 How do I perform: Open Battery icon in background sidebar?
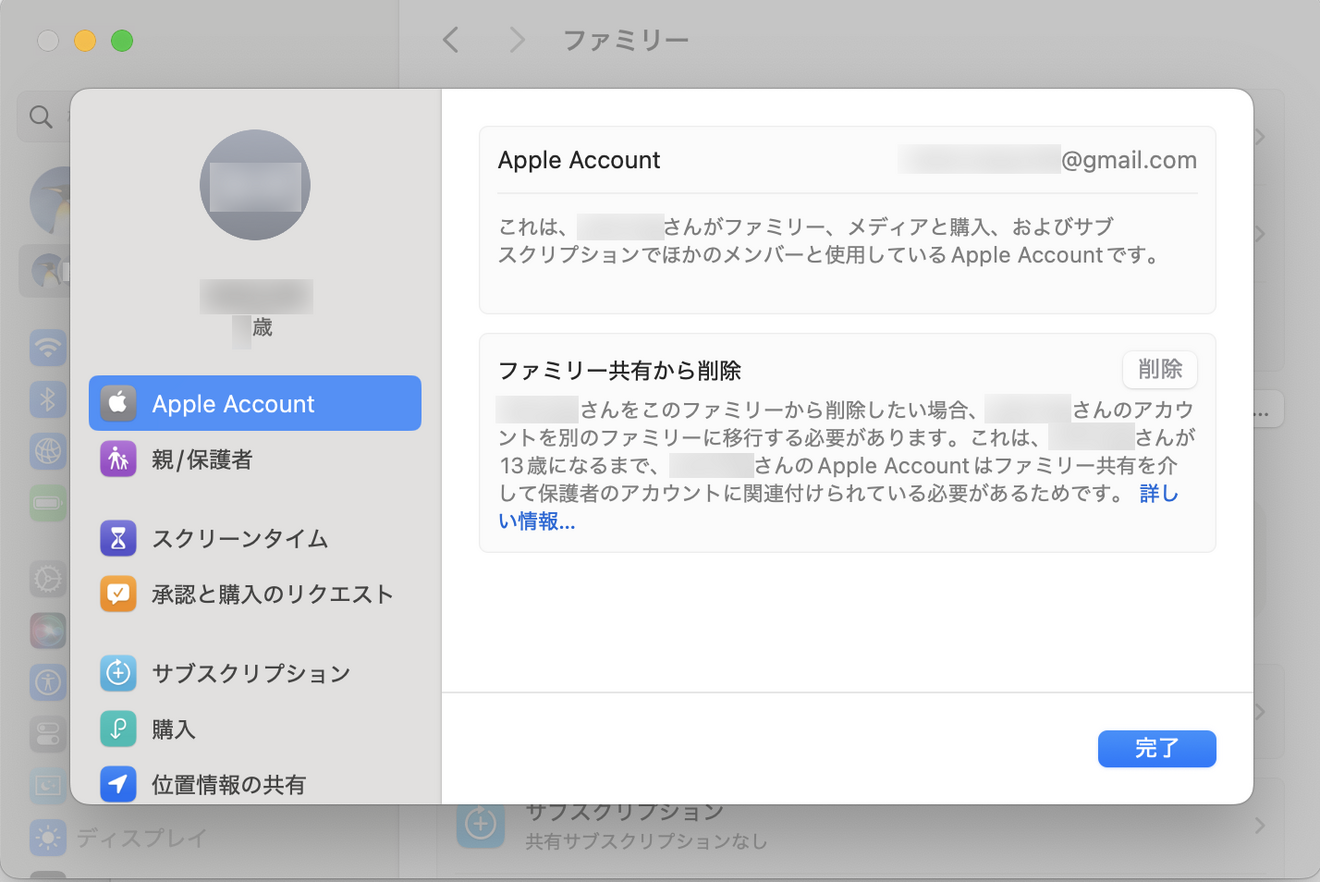point(48,503)
